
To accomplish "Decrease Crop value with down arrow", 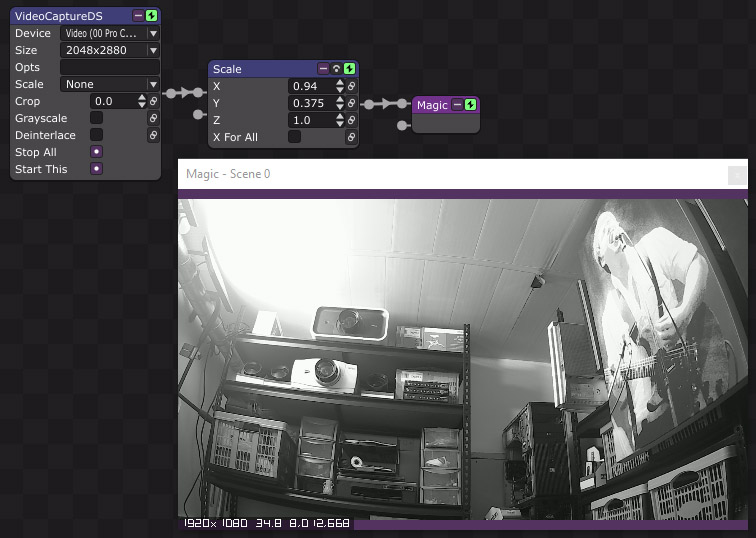I will (142, 105).
